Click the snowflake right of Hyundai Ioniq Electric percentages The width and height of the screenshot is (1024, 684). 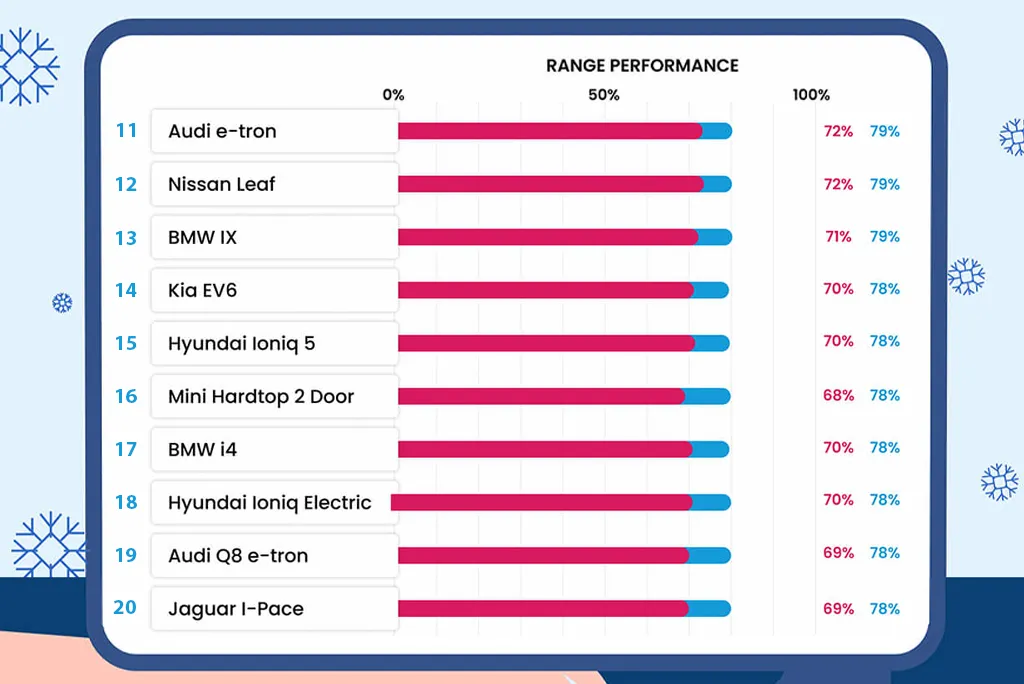pos(998,481)
